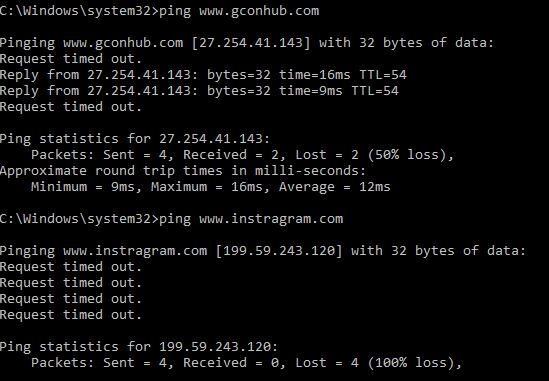Click the '(100% loss)' text
Viewport: 549px width, 381px height.
pos(411,363)
